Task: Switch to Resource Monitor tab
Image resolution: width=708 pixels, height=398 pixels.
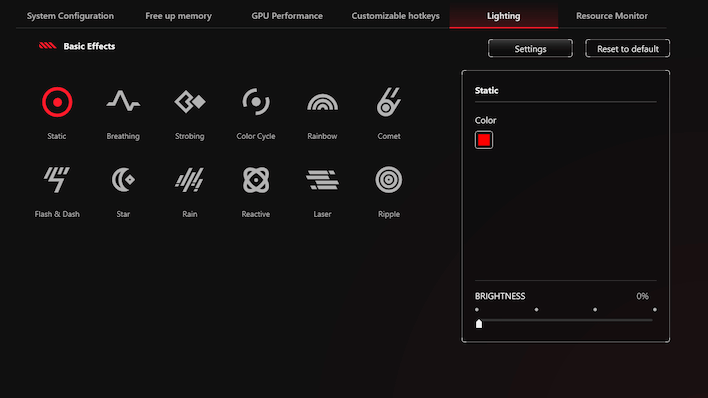Action: point(612,16)
